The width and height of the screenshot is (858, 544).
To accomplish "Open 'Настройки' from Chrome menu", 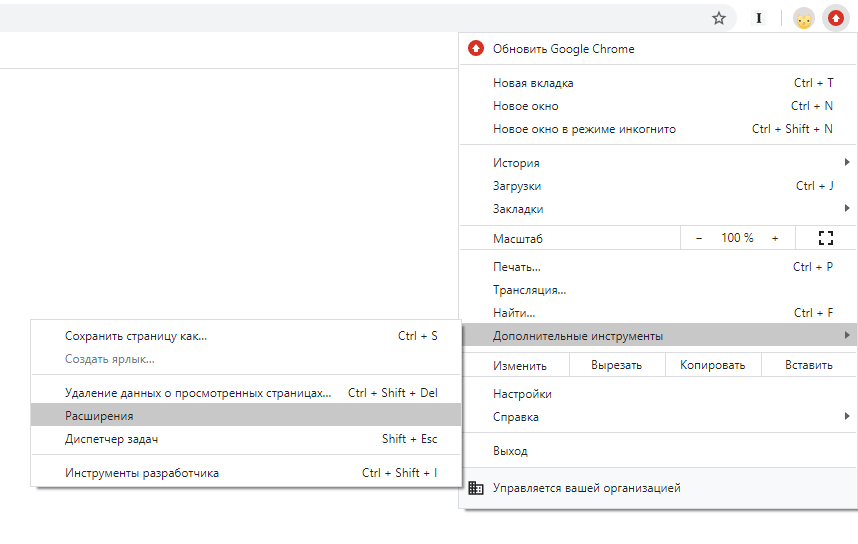I will 522,394.
